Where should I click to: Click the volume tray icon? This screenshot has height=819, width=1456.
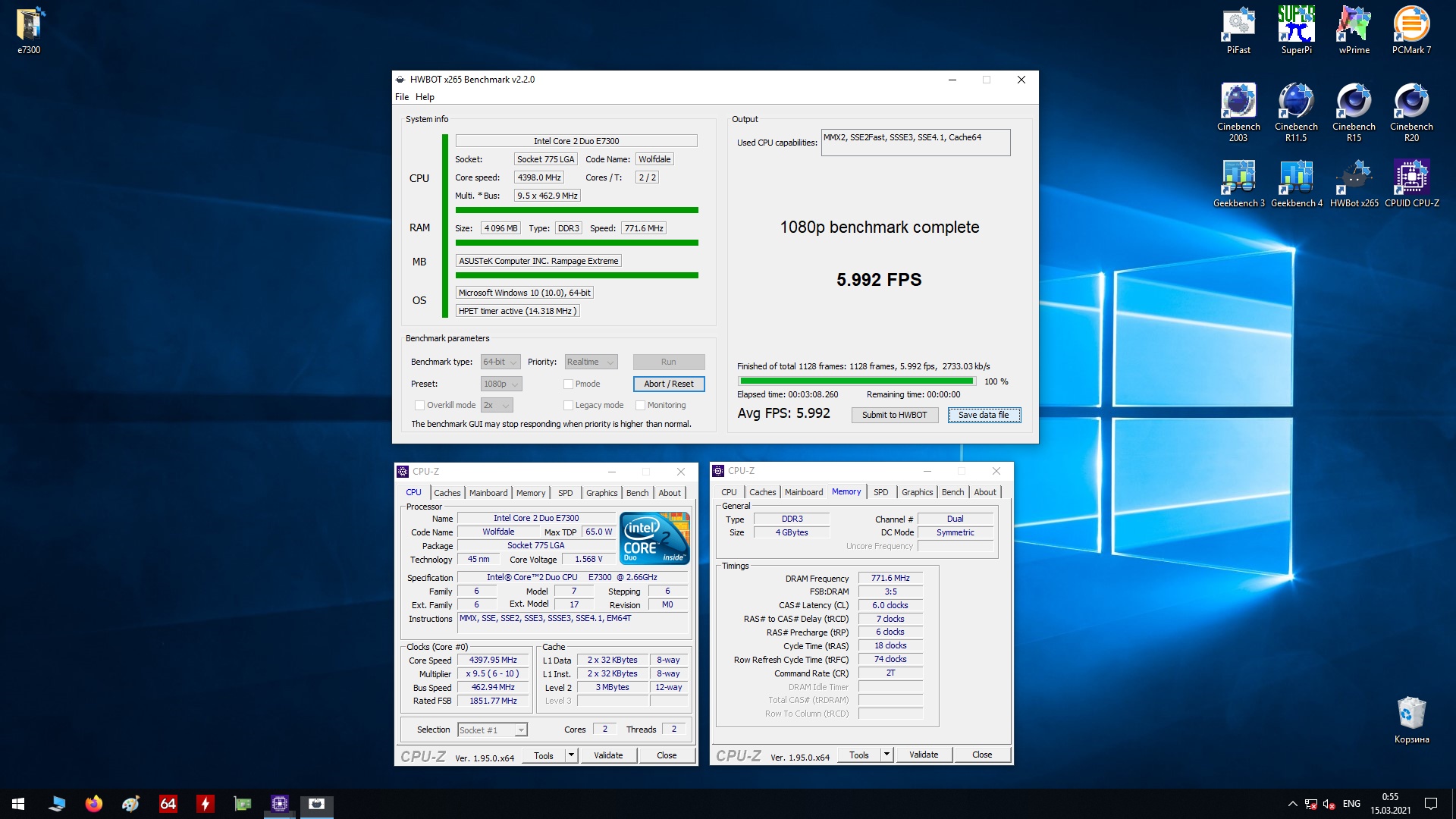(1329, 804)
